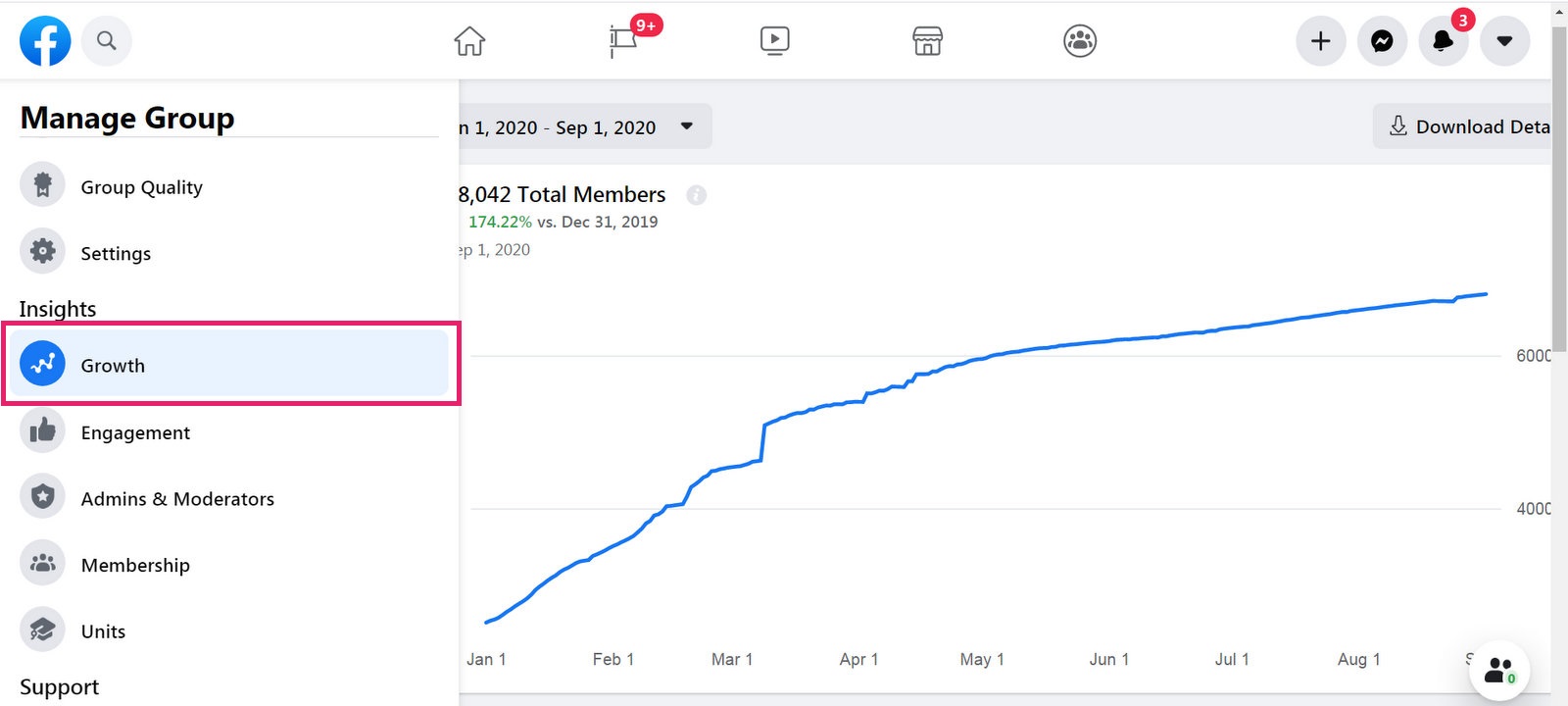Click the Support section heading

point(59,686)
